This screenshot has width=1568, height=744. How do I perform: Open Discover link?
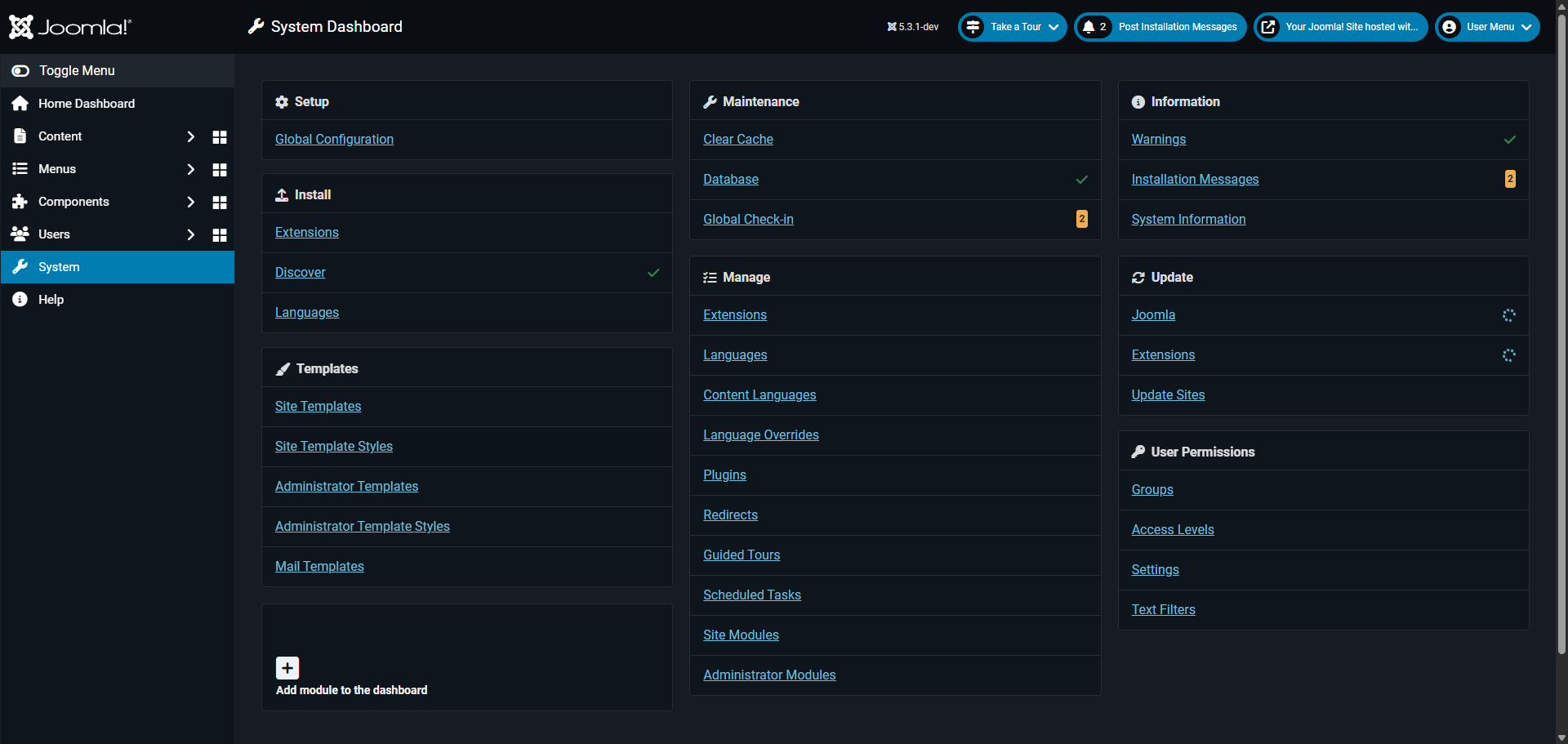pyautogui.click(x=301, y=273)
